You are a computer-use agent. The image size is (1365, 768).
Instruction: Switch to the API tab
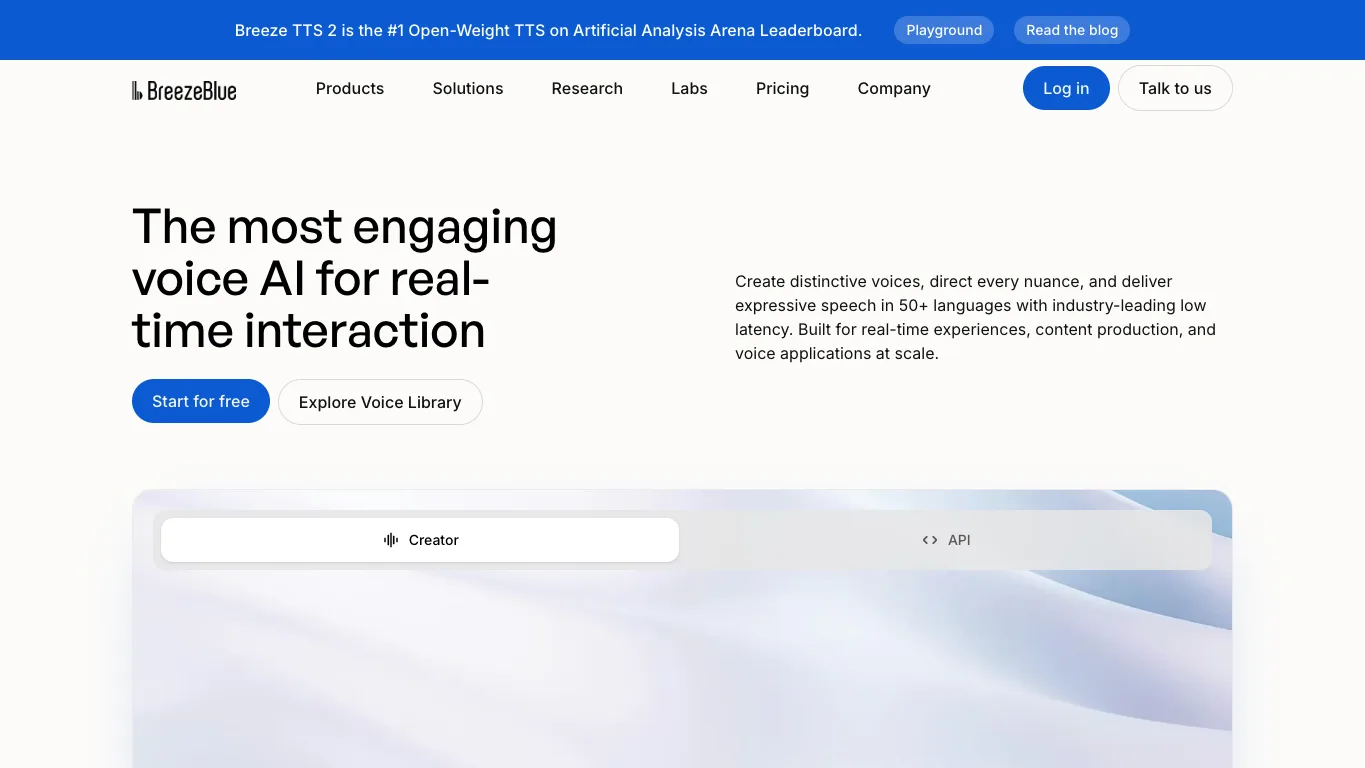[946, 540]
